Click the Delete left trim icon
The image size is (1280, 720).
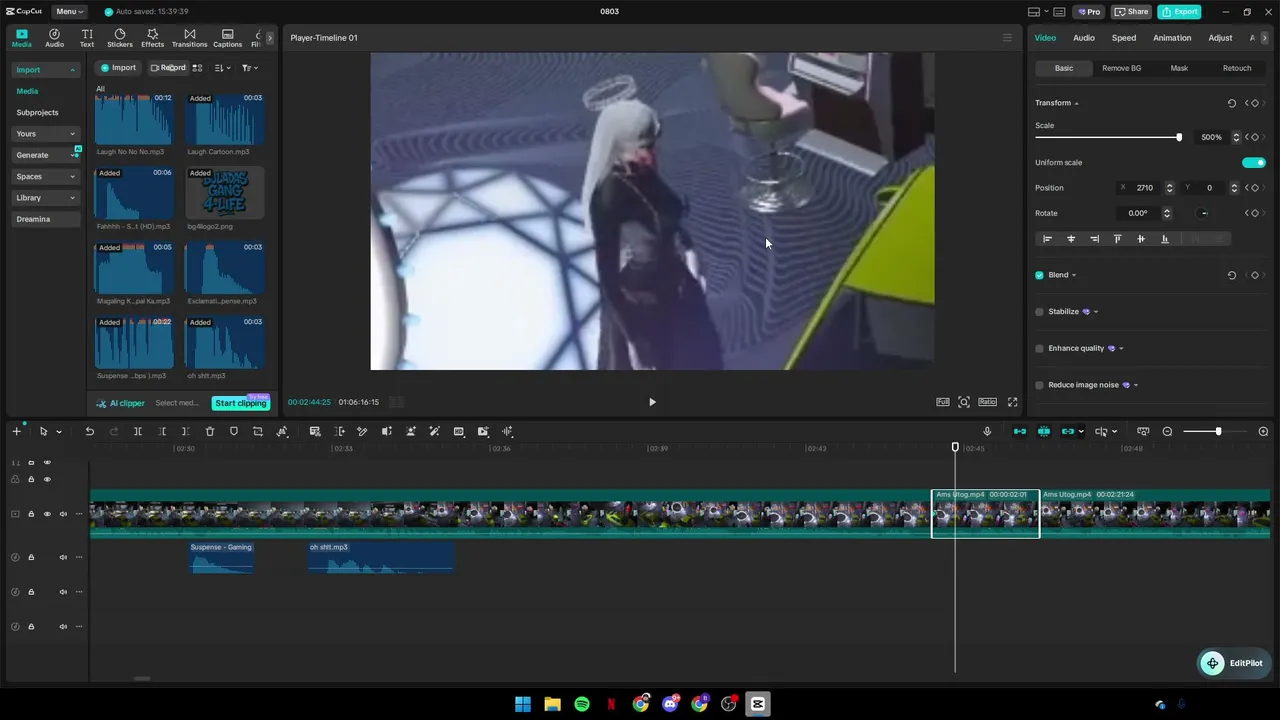click(162, 431)
